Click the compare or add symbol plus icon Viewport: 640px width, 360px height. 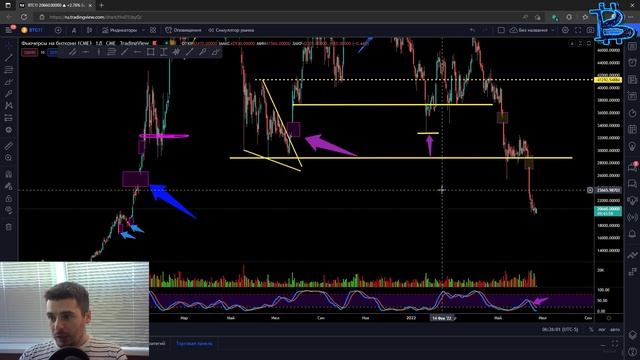point(58,30)
